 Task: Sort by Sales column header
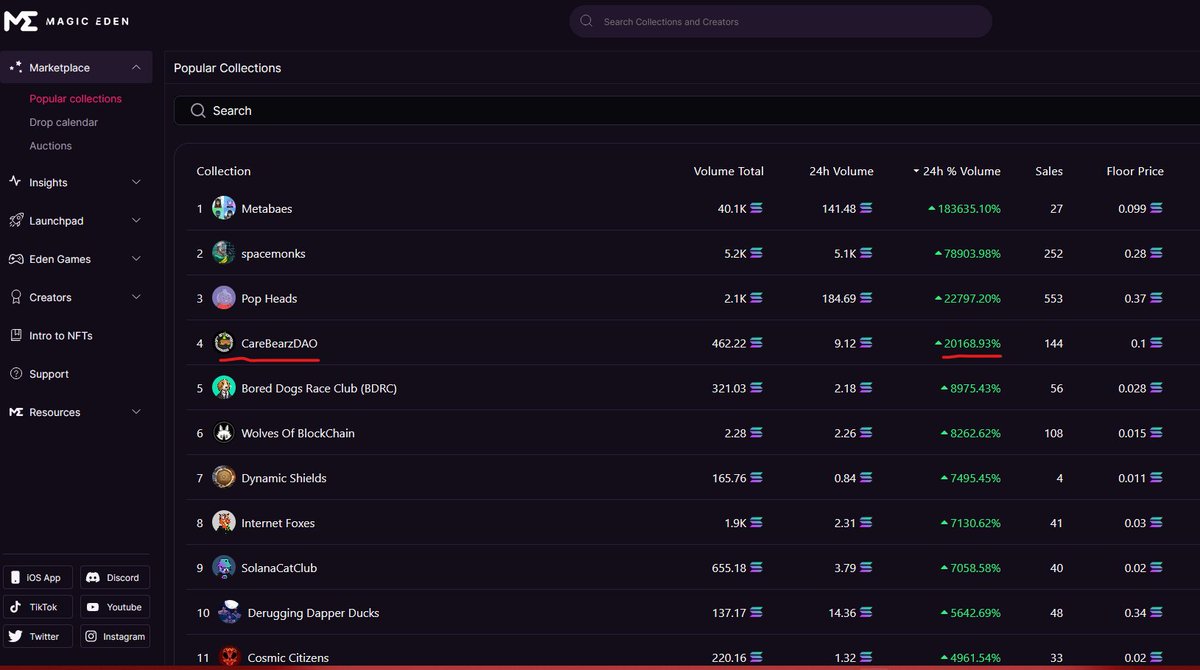[x=1049, y=171]
